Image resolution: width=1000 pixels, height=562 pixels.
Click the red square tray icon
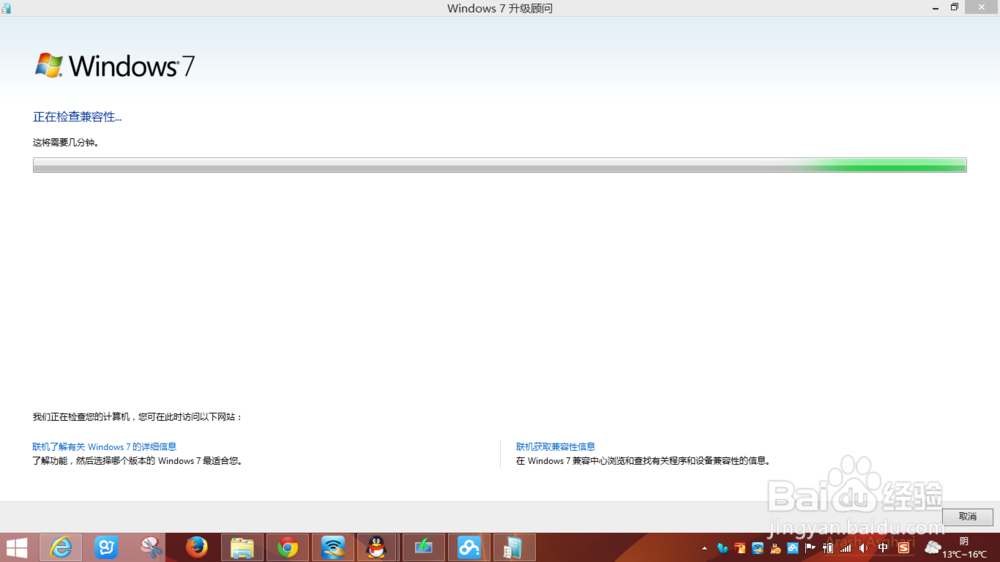[740, 548]
